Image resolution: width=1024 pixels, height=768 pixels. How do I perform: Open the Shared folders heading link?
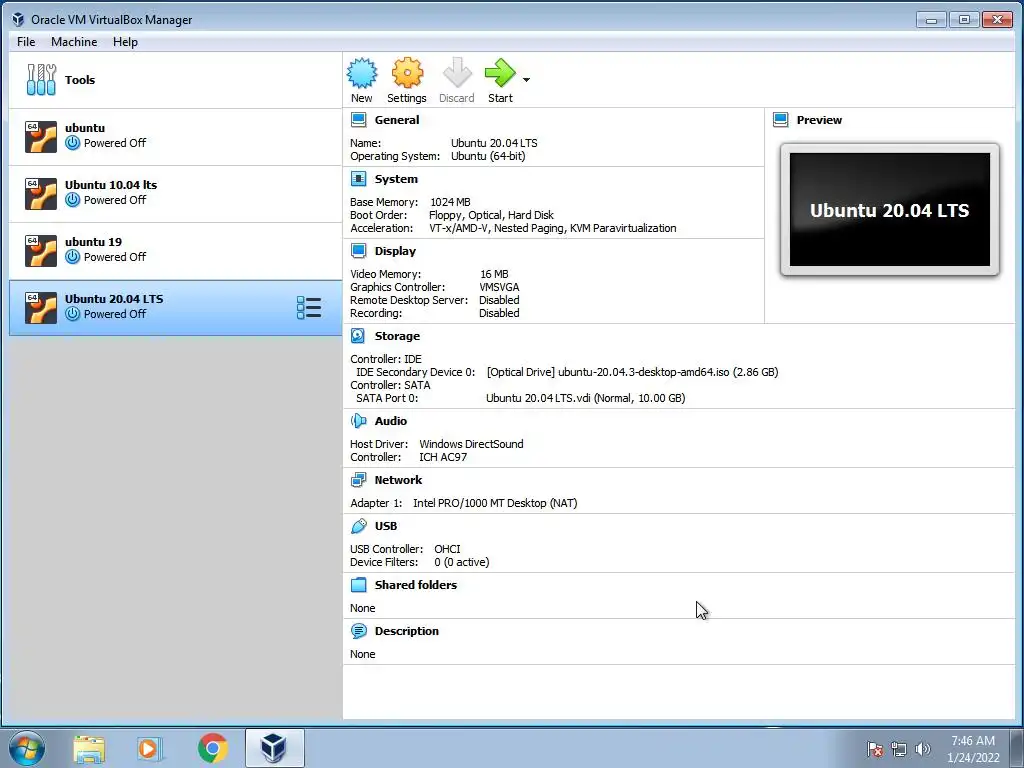[416, 584]
